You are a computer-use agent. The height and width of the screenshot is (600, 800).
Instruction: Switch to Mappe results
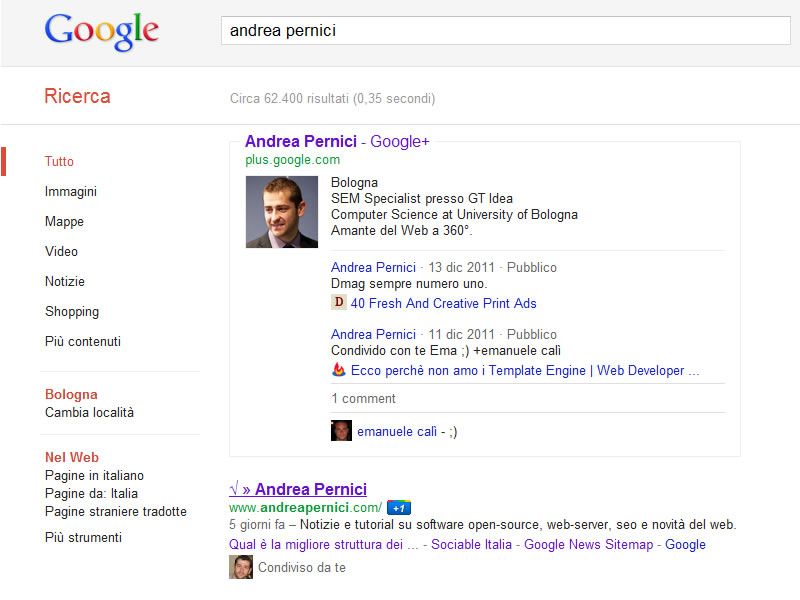64,221
